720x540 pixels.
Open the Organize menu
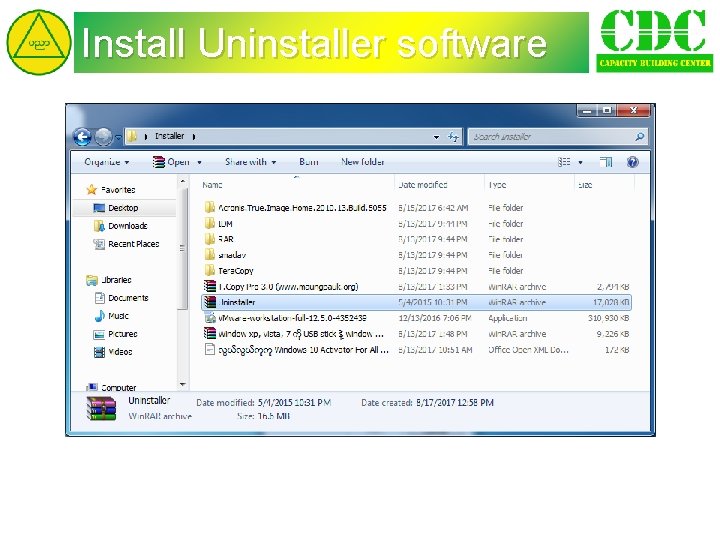pos(107,162)
